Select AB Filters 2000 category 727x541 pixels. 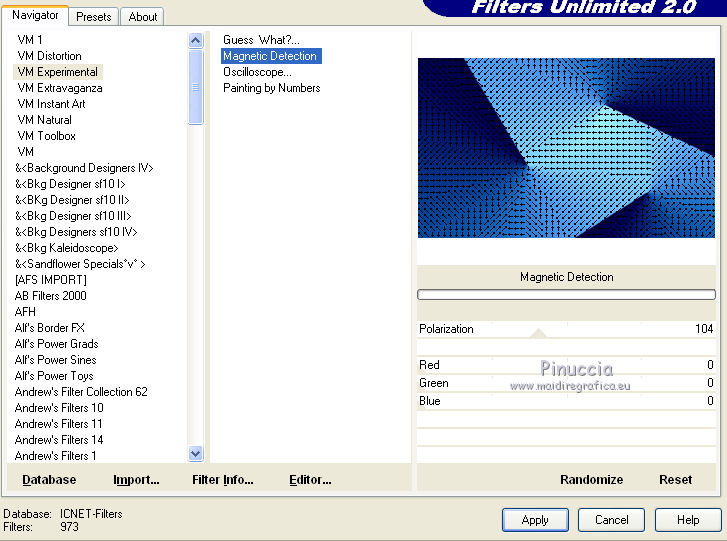(x=51, y=296)
